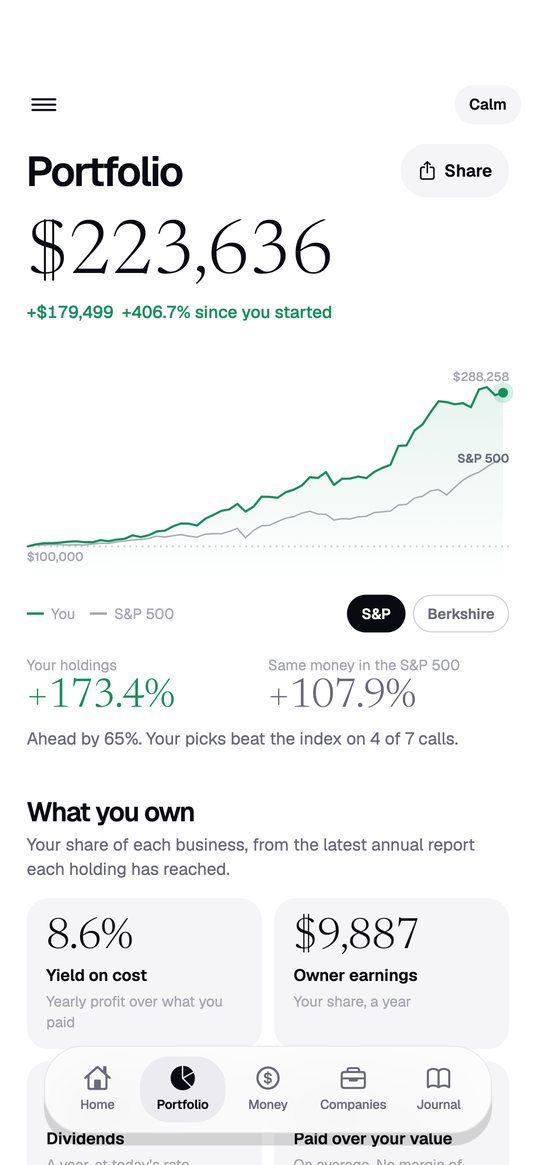Open the hamburger menu icon
Image resolution: width=536 pixels, height=1165 pixels.
point(44,105)
